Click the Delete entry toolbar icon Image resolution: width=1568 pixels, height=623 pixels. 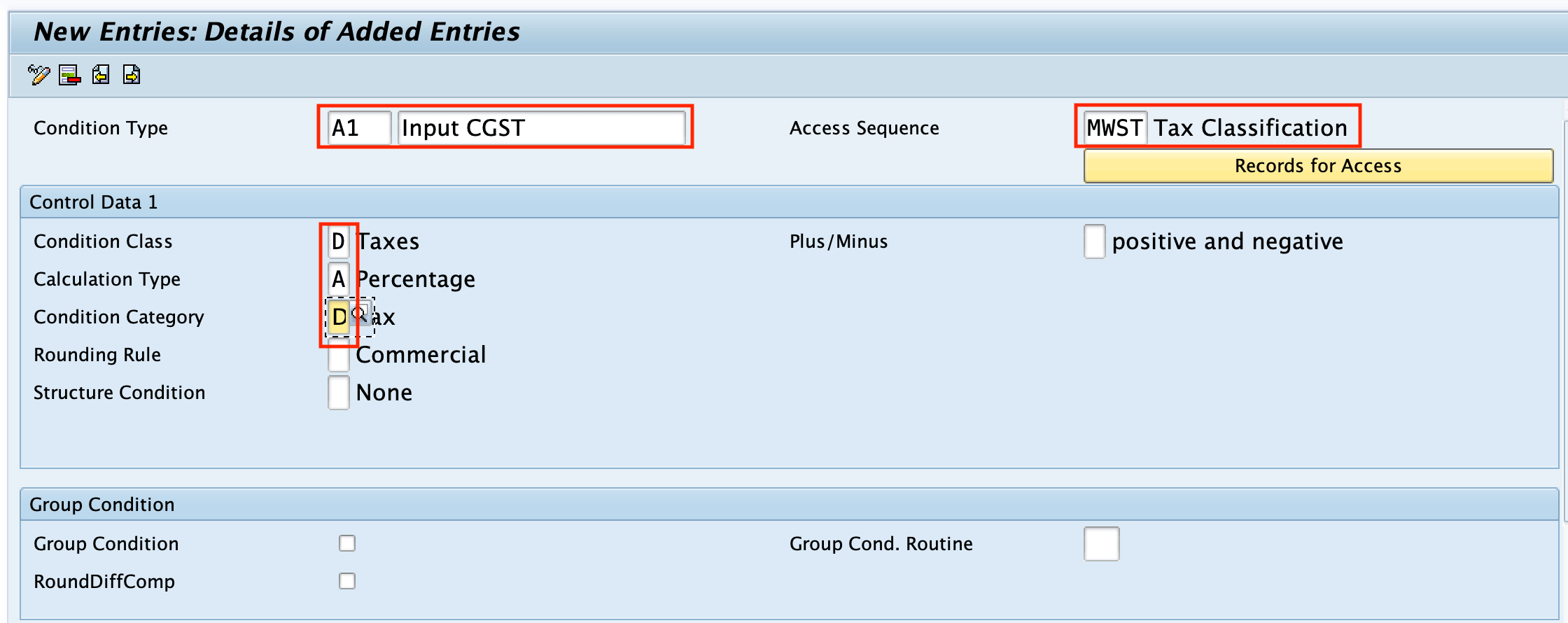(69, 74)
